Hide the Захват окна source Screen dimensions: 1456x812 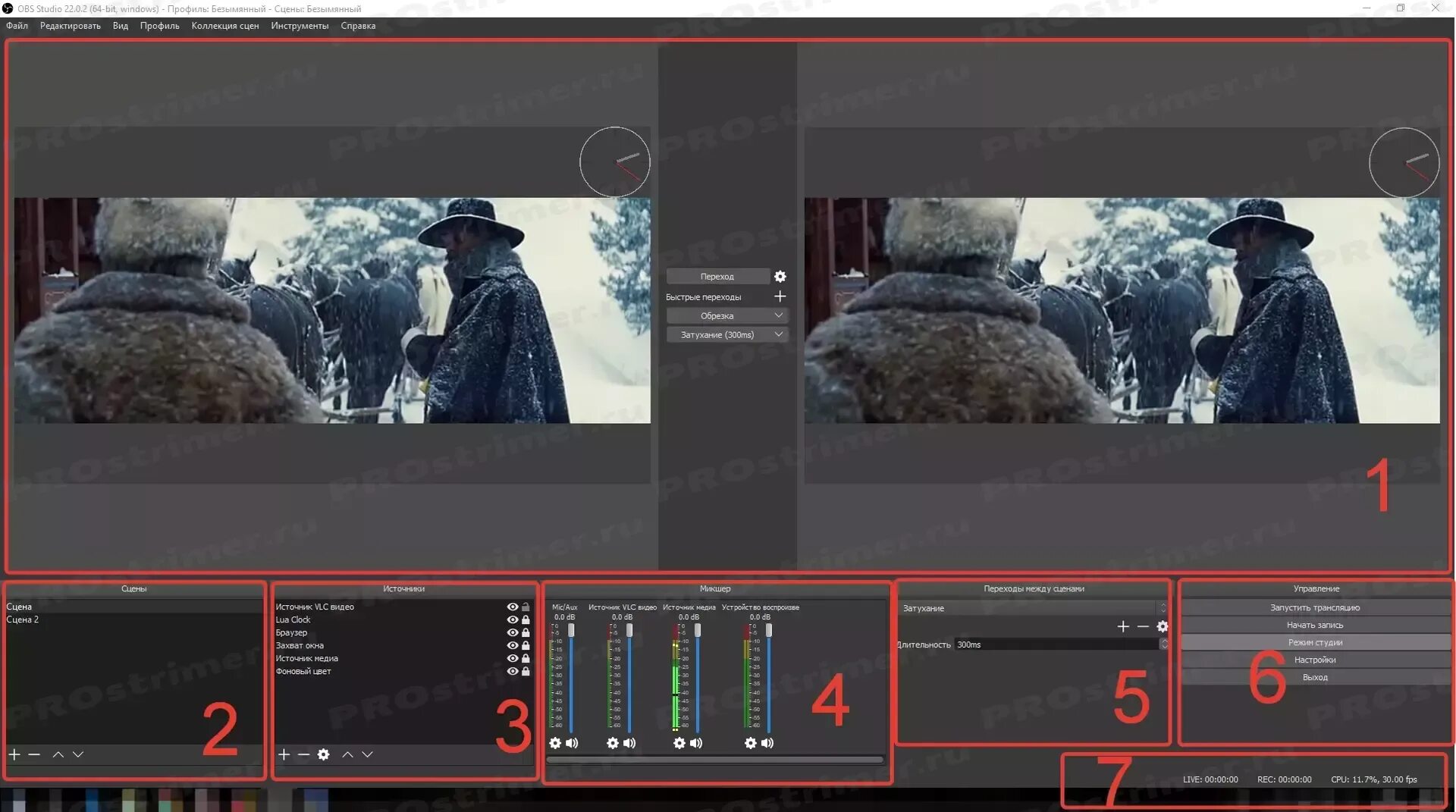pos(513,646)
